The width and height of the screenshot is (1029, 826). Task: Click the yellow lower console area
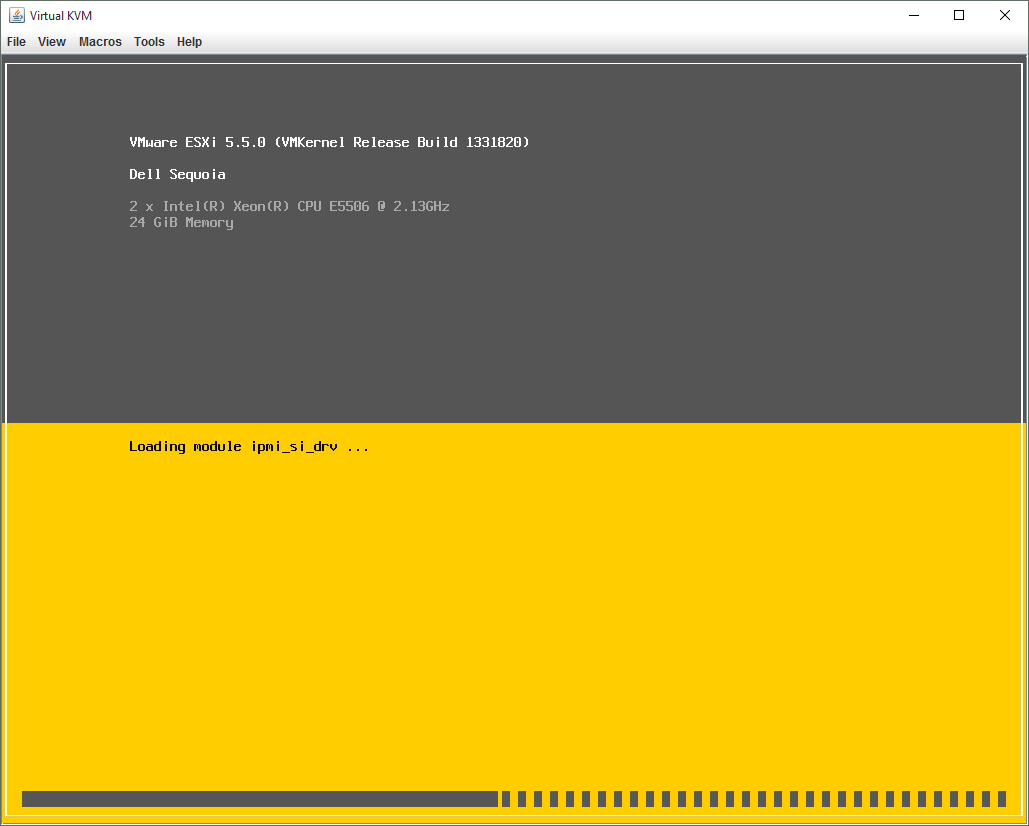(x=600, y=620)
